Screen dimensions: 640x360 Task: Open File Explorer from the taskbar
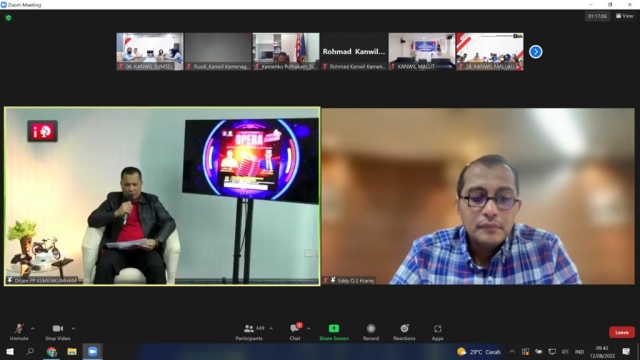[x=72, y=351]
